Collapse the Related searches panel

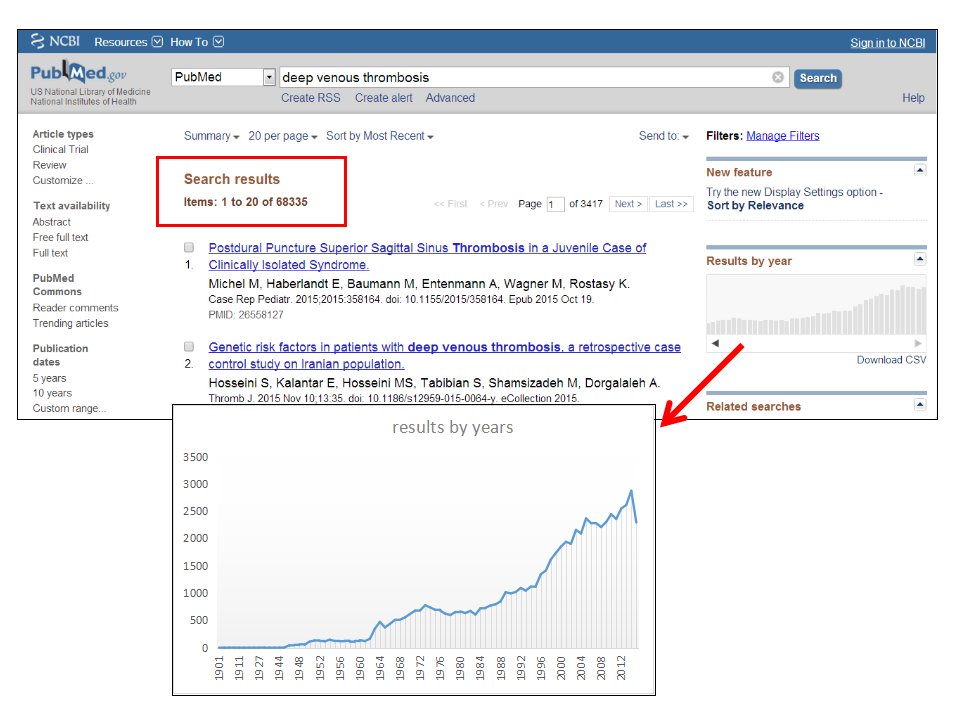(920, 405)
